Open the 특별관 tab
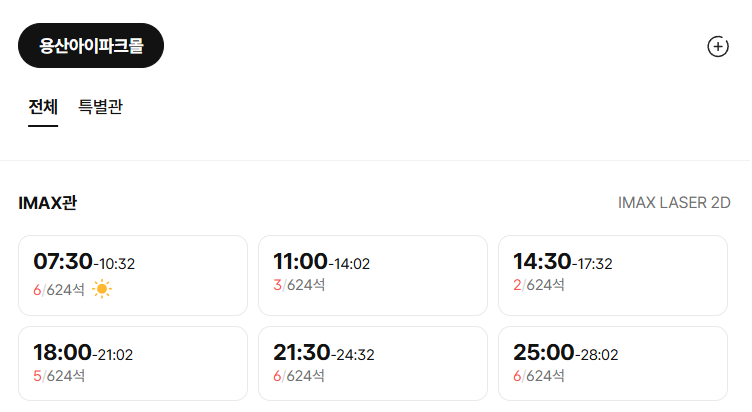The width and height of the screenshot is (752, 412). coord(100,106)
